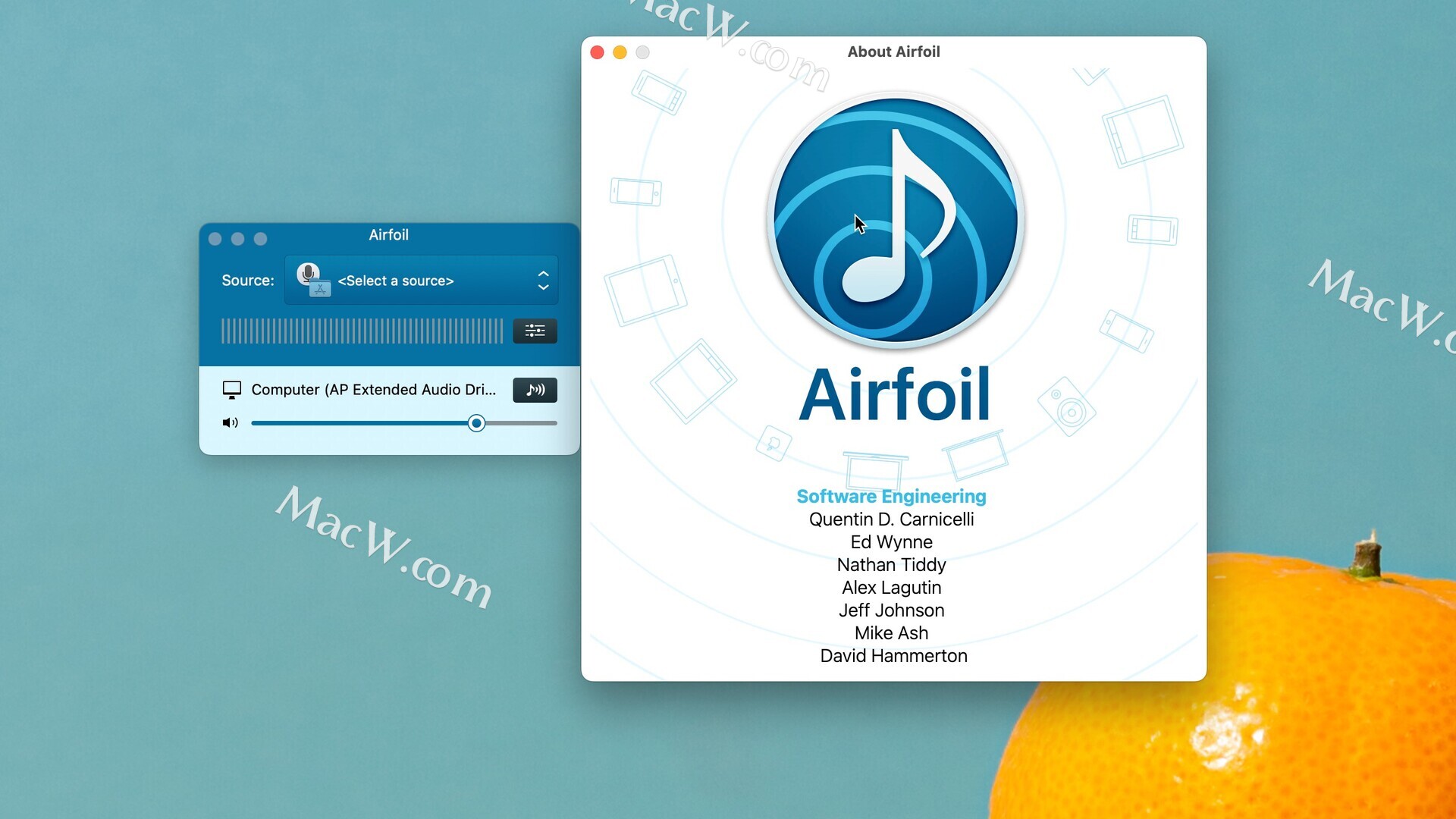Open the Source selection dropdown

(421, 281)
